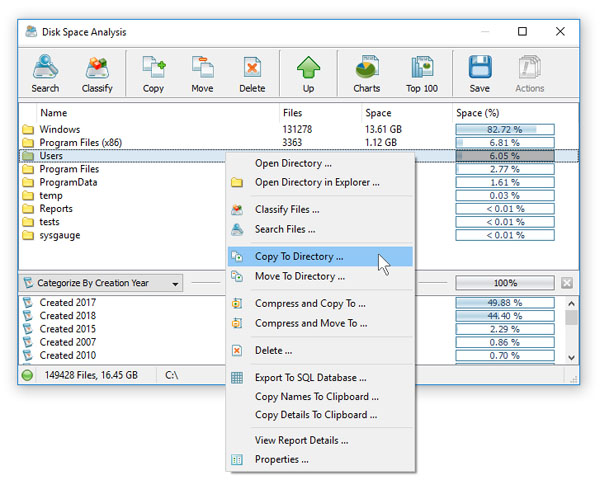
Task: Click category list scrollbar up arrow
Action: (571, 304)
